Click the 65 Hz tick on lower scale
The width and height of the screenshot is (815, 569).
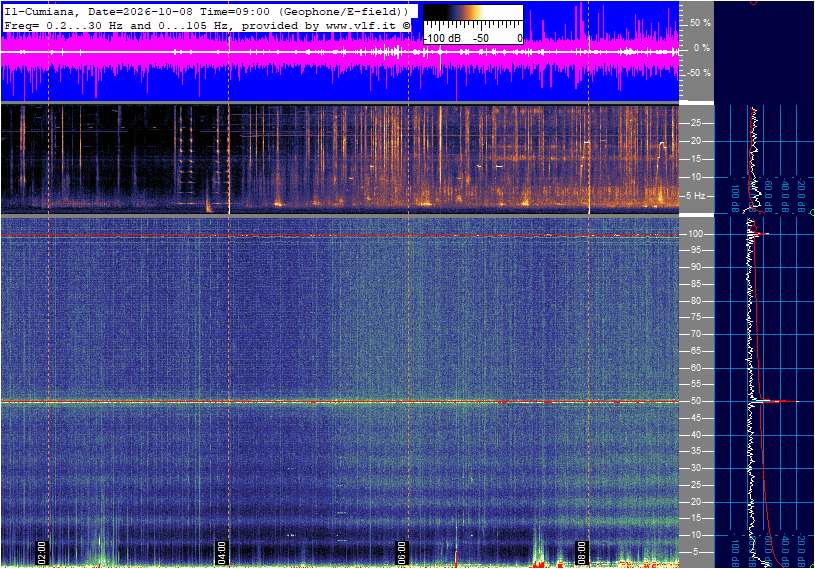pos(695,351)
